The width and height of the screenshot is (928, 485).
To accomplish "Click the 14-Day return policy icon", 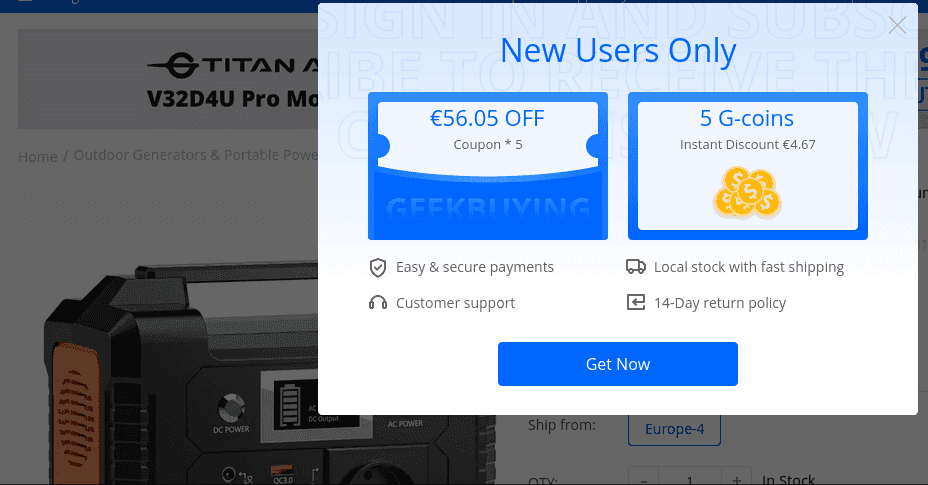I will (x=636, y=303).
